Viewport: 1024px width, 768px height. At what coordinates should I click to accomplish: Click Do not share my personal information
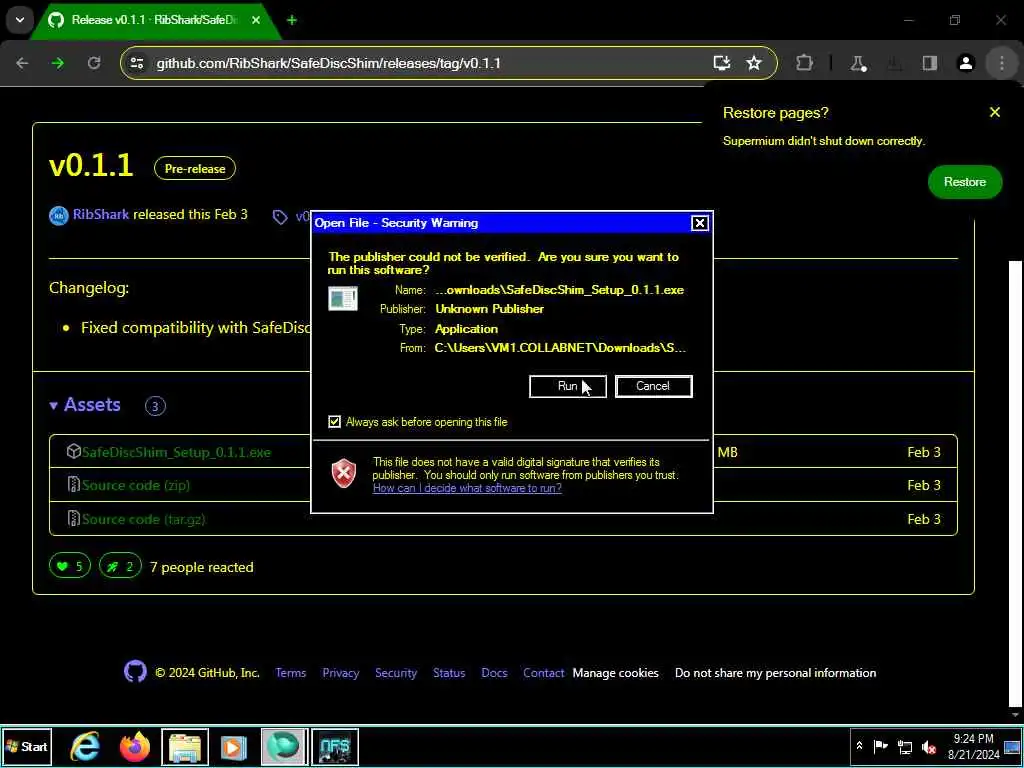point(775,673)
